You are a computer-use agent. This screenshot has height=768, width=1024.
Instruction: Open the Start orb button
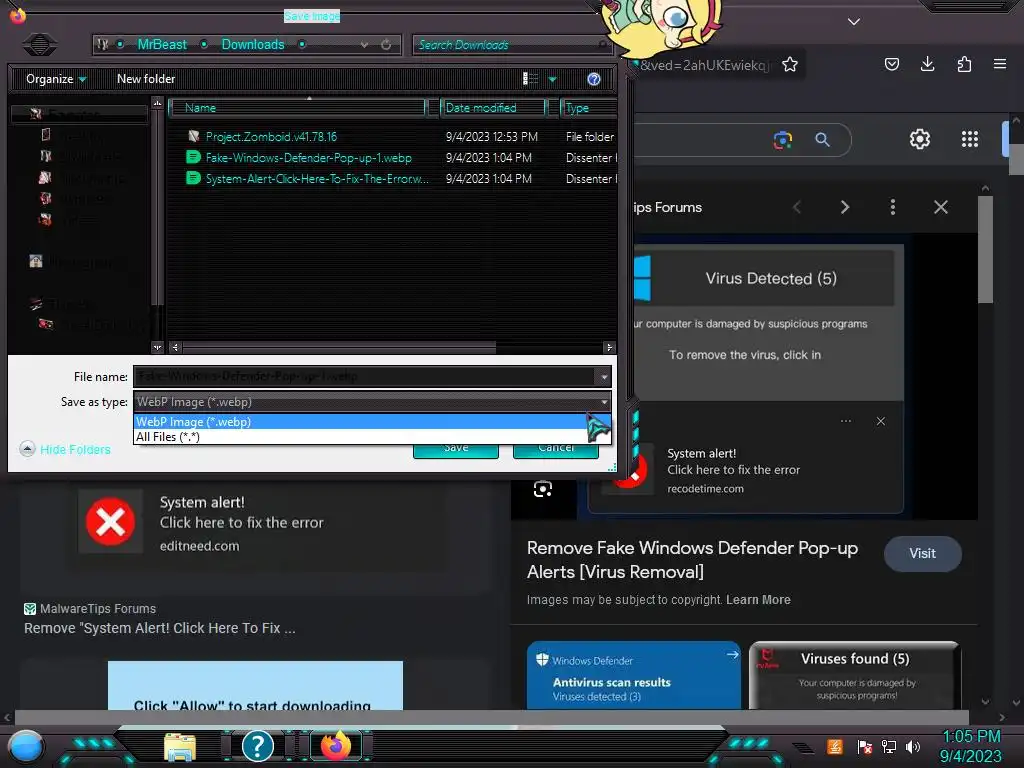click(x=25, y=746)
